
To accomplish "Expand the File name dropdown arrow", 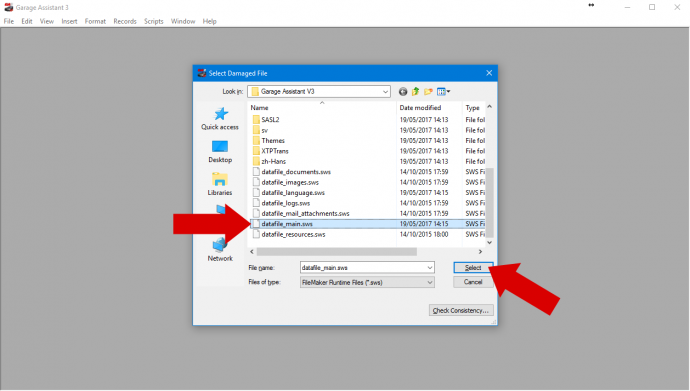I will pos(429,267).
